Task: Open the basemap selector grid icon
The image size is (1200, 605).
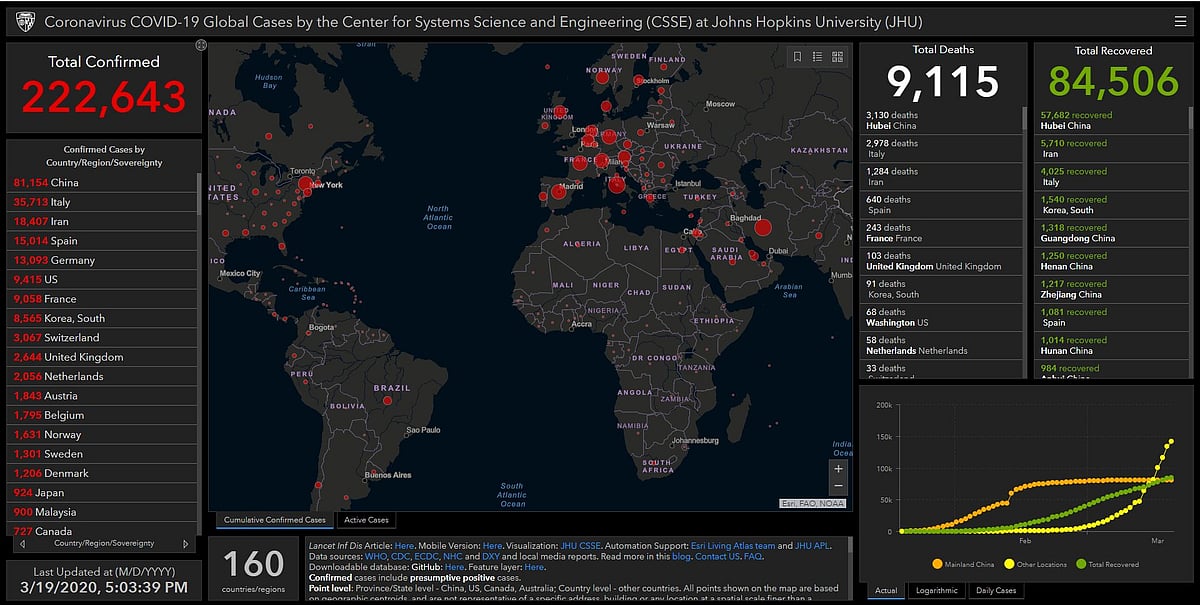Action: point(838,56)
